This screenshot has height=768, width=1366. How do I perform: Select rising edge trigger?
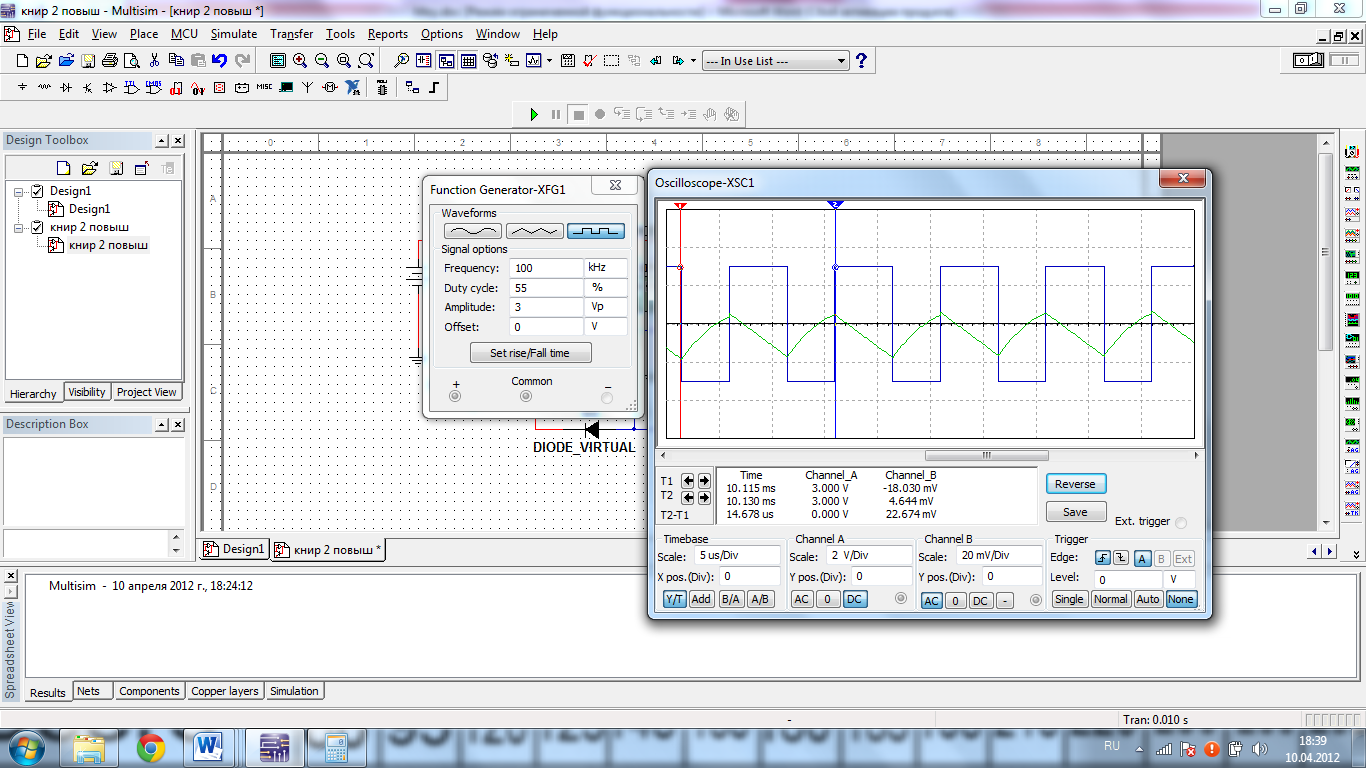[x=1103, y=559]
